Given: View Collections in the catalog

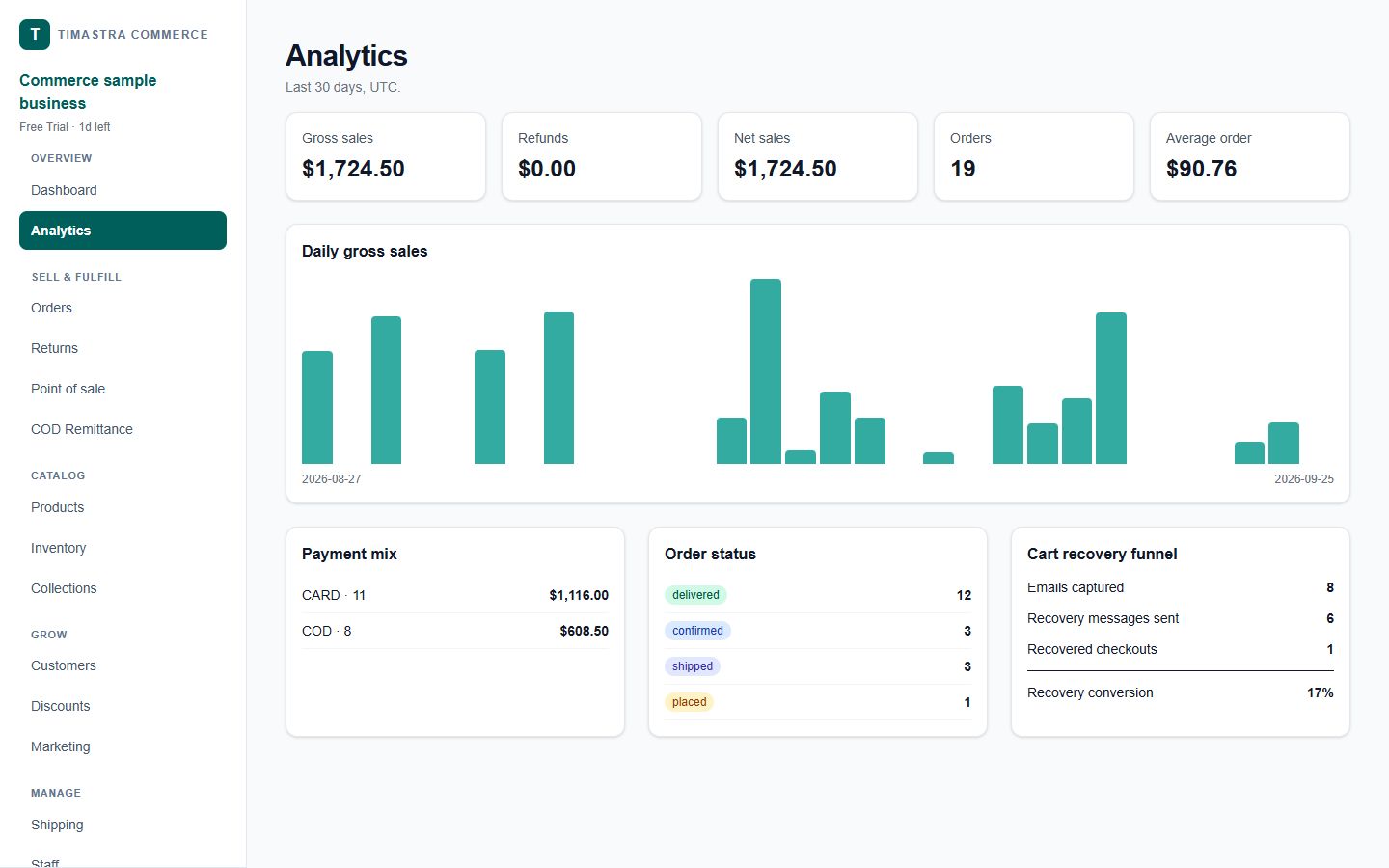Looking at the screenshot, I should coord(123,588).
